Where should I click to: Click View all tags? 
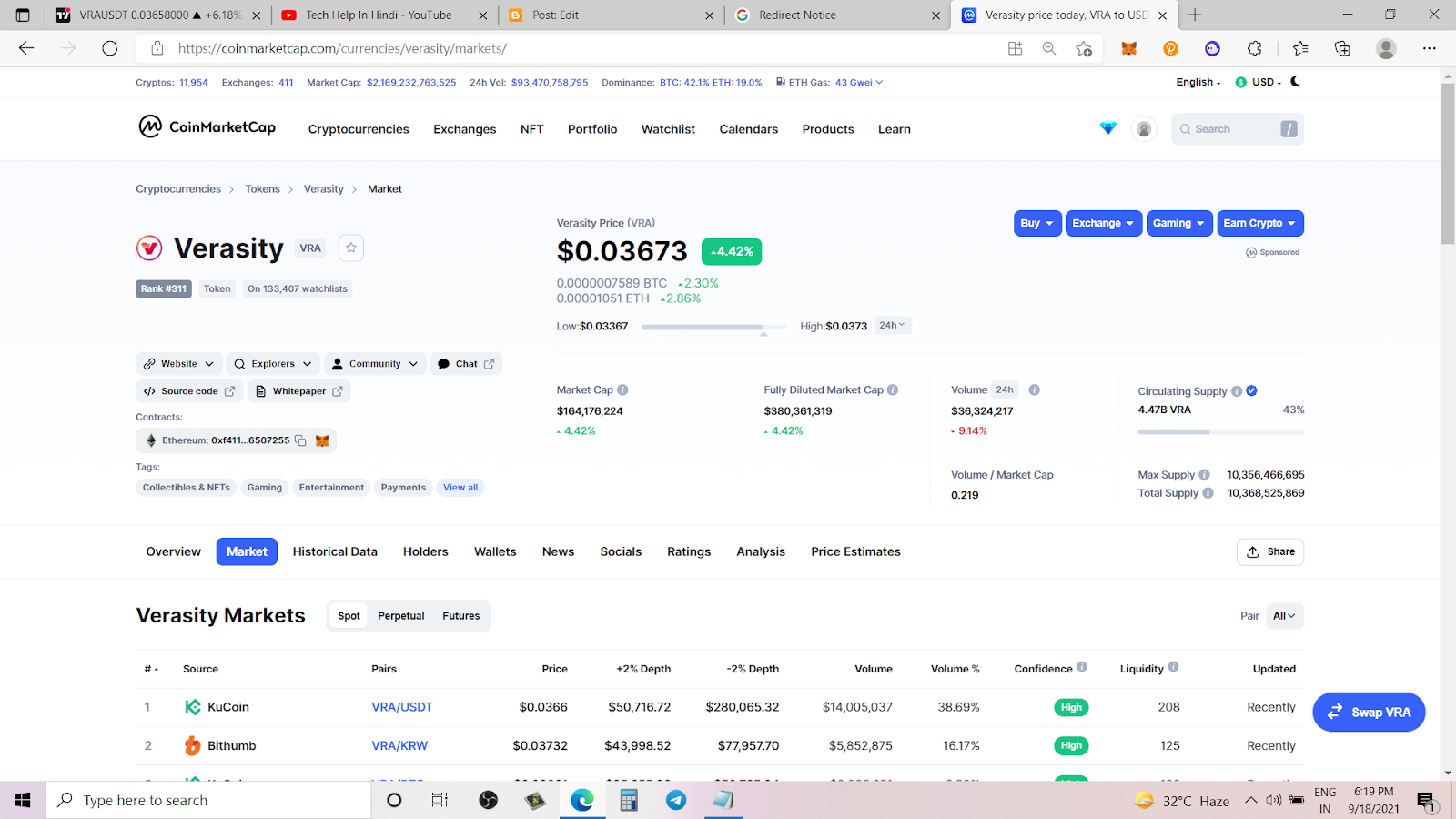(460, 488)
